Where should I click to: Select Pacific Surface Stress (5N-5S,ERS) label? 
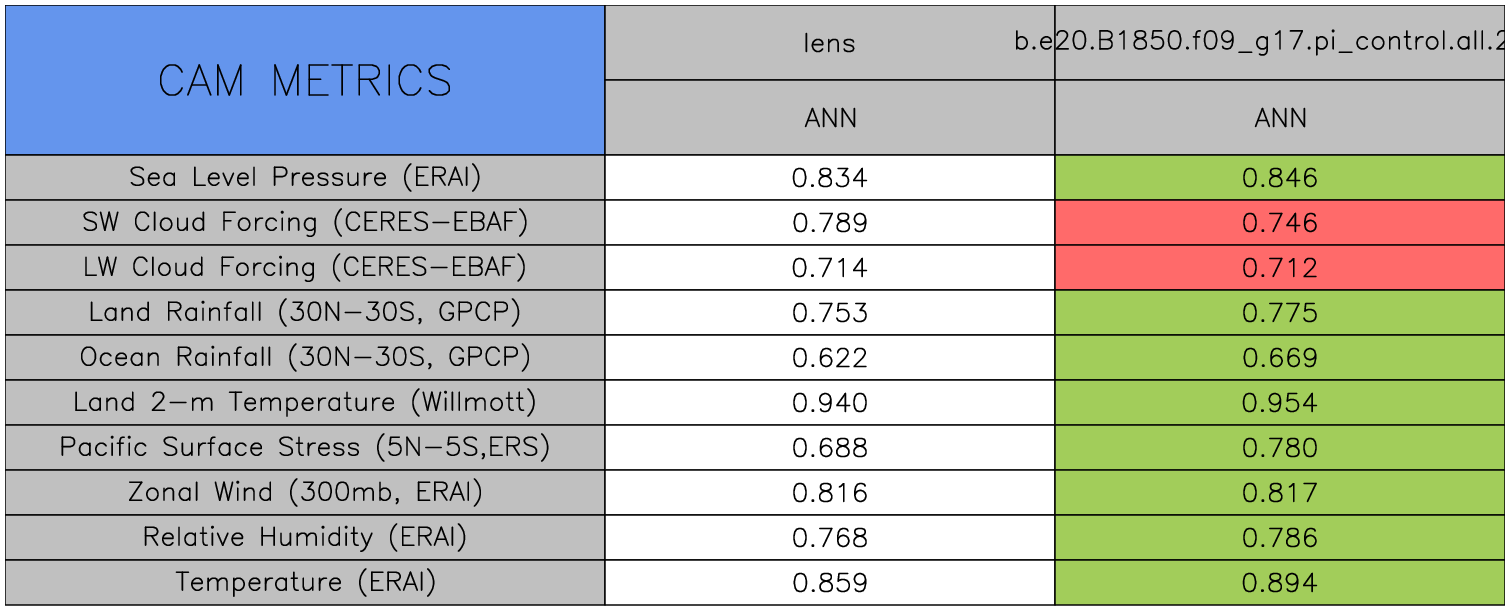pyautogui.click(x=305, y=448)
